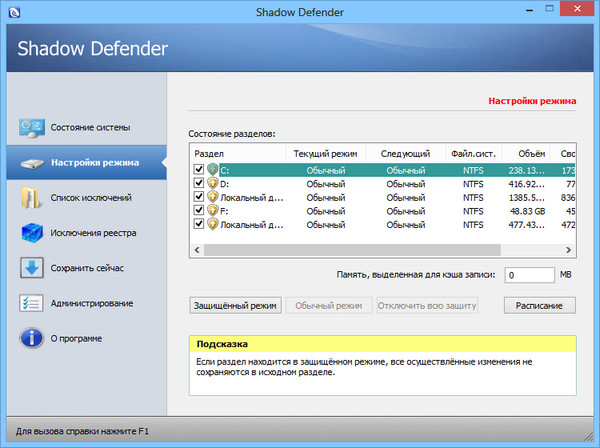600x448 pixels.
Task: Click the Состояние системы monitor icon
Action: [x=29, y=128]
